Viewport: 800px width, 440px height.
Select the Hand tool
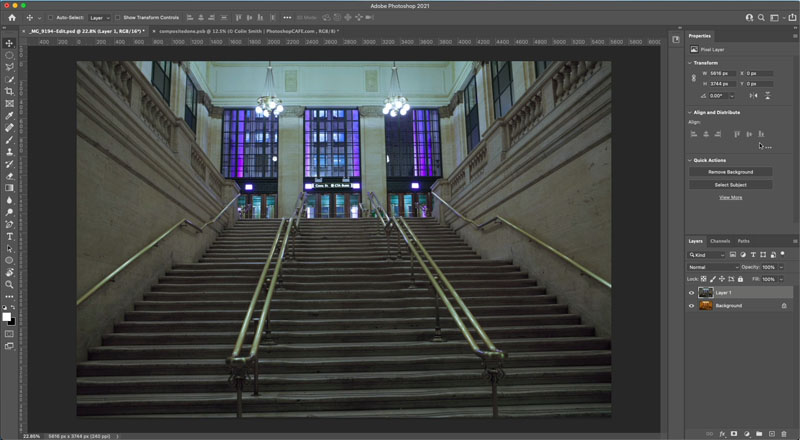[9, 273]
